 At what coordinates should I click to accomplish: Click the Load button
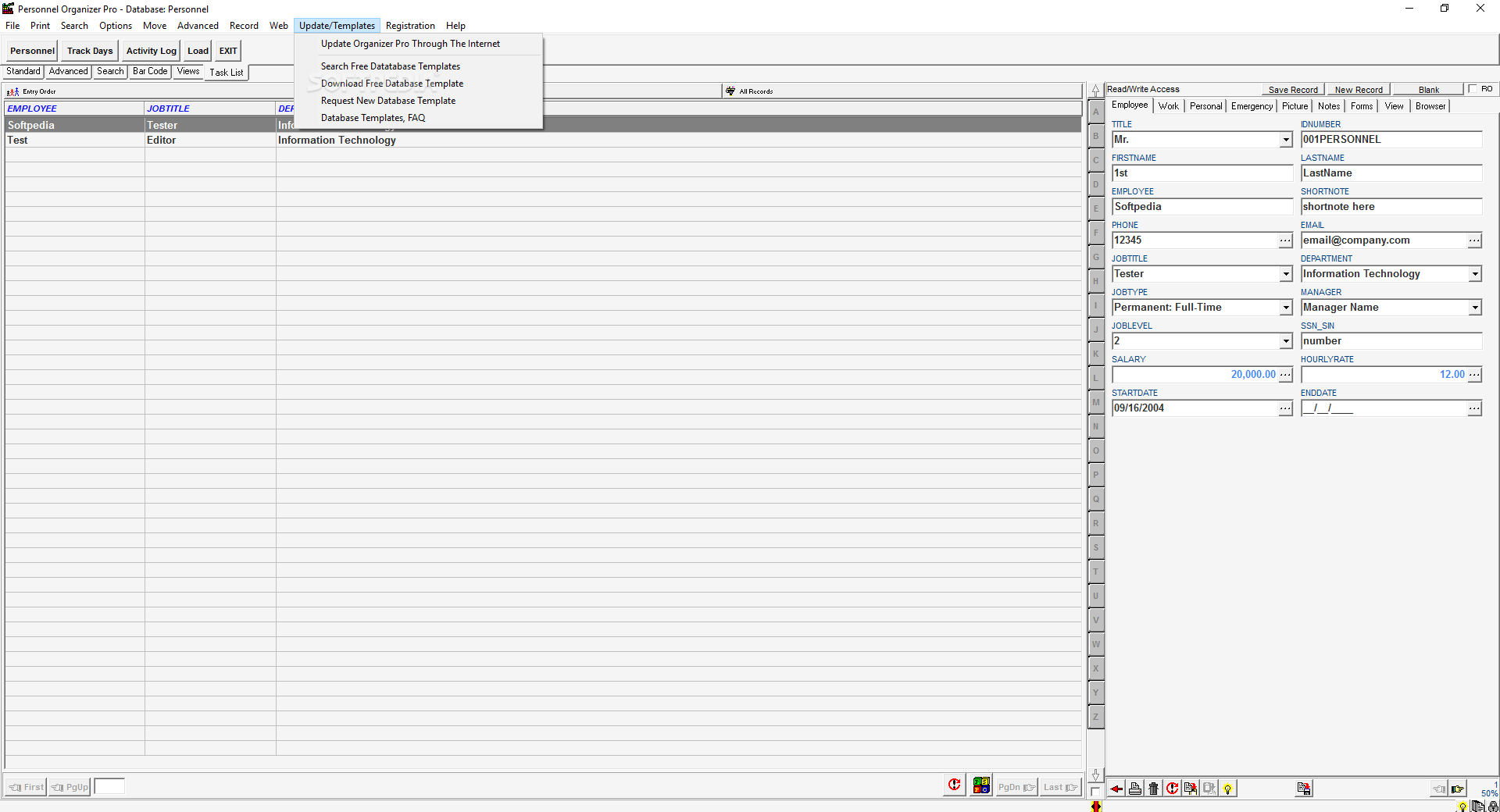198,51
